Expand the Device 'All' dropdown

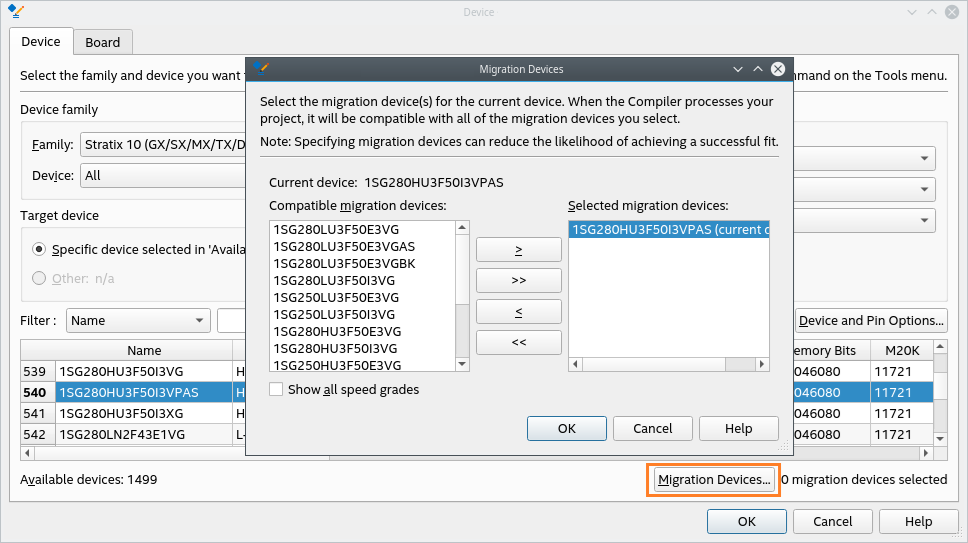[x=163, y=176]
